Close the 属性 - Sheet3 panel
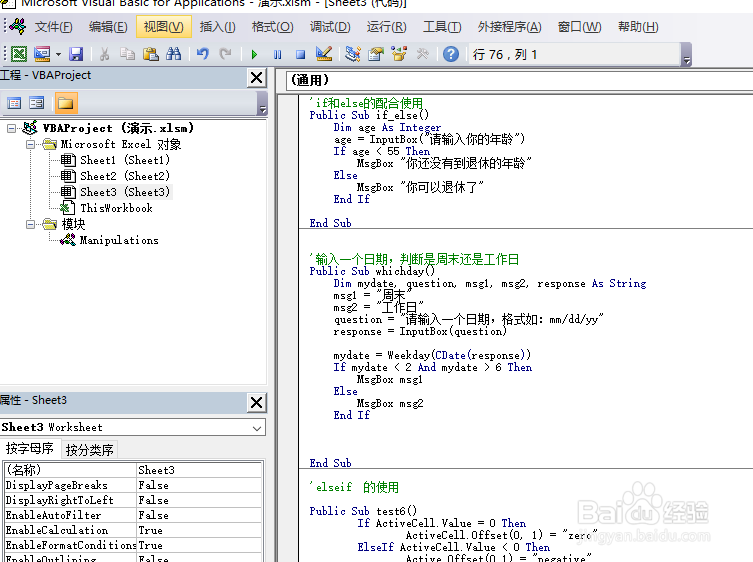 click(x=256, y=402)
